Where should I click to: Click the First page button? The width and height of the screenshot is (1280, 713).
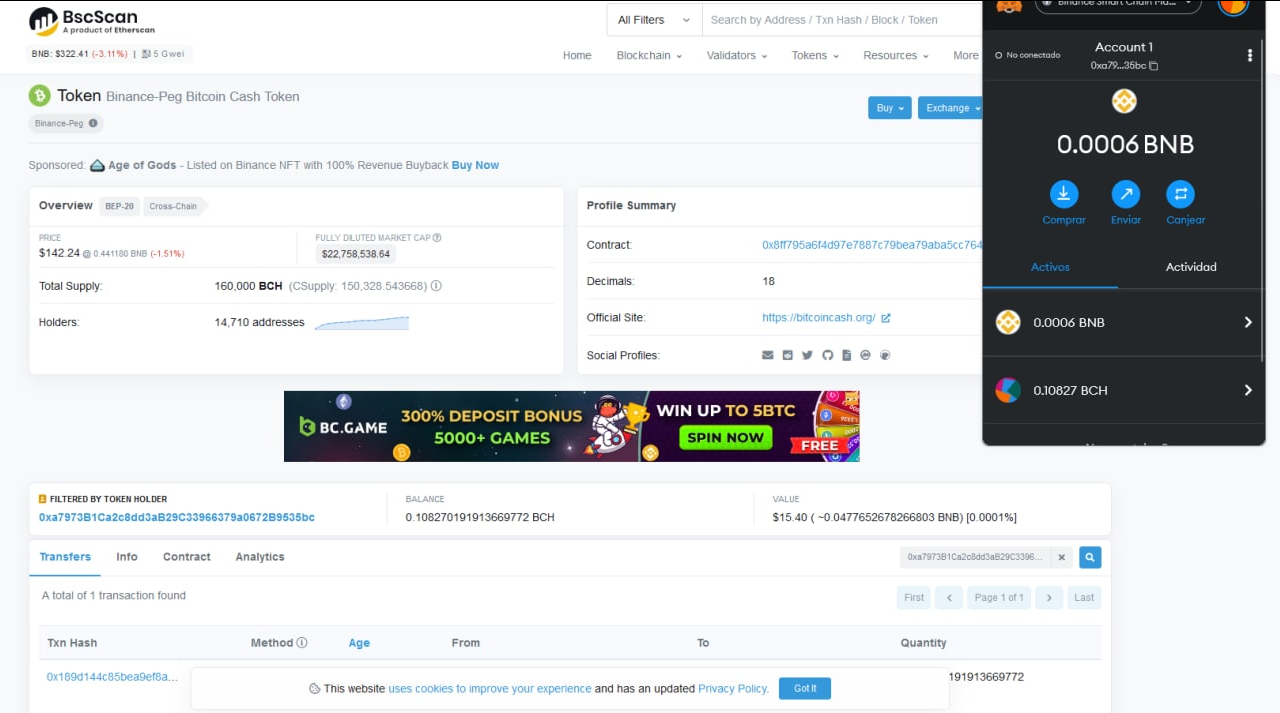[914, 598]
